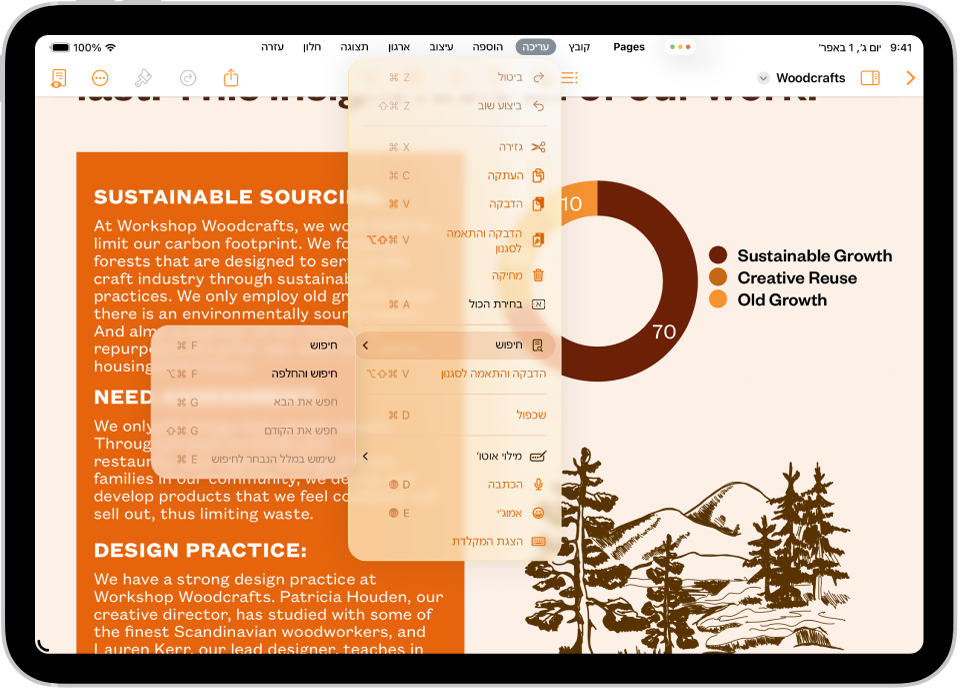Click the Sustainable Growth legend color dot

click(718, 255)
